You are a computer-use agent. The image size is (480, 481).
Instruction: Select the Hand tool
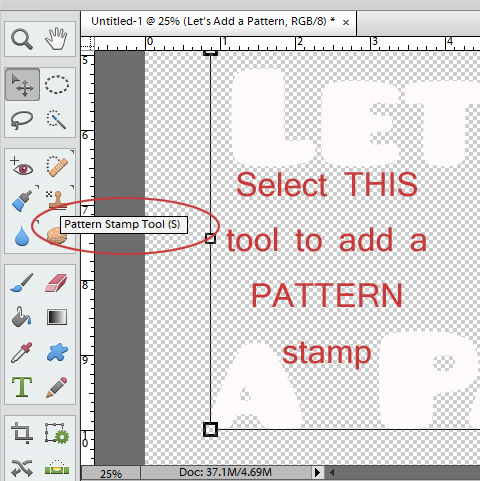click(x=56, y=39)
